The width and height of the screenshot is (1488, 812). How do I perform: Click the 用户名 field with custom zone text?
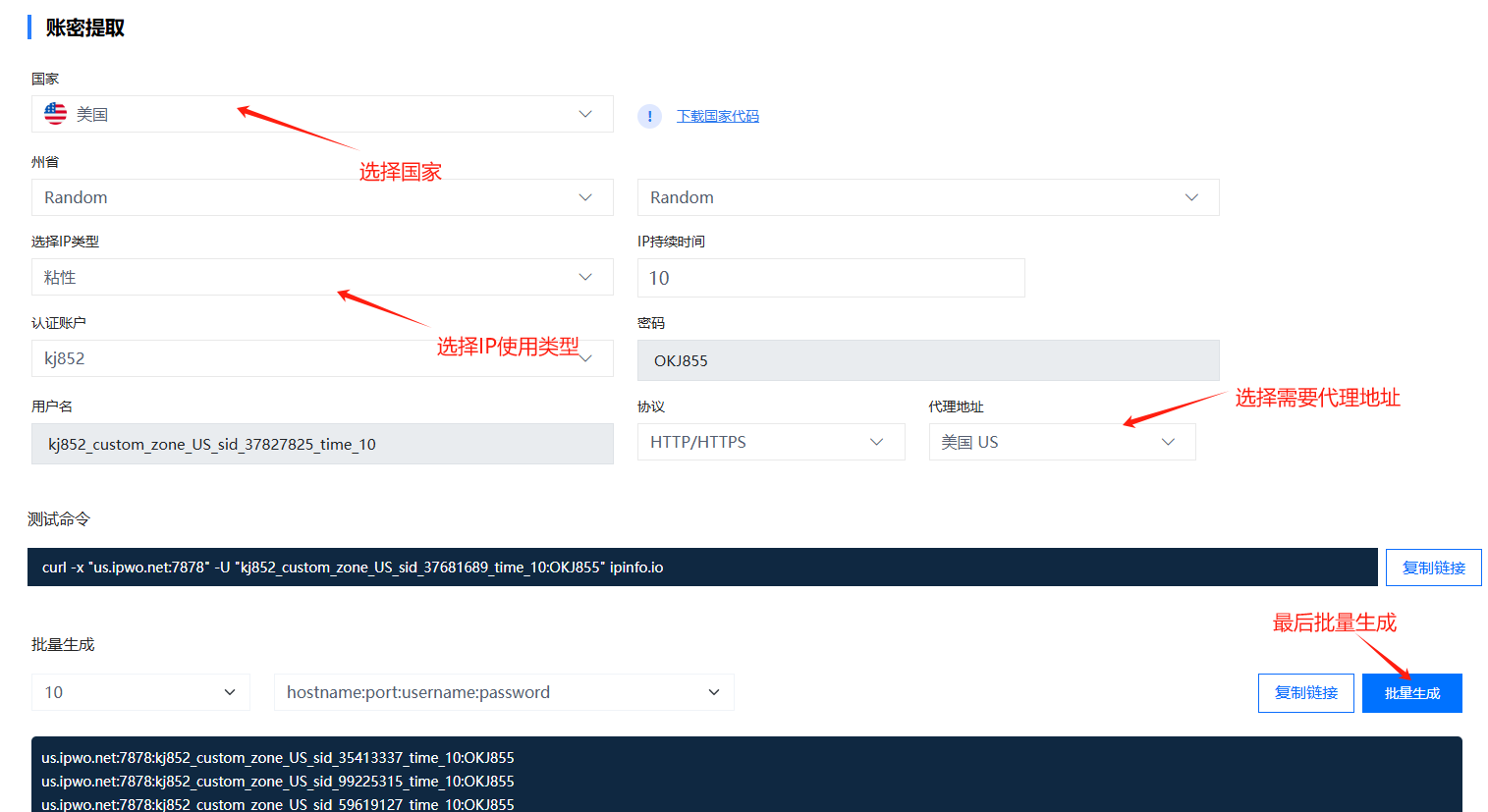322,443
